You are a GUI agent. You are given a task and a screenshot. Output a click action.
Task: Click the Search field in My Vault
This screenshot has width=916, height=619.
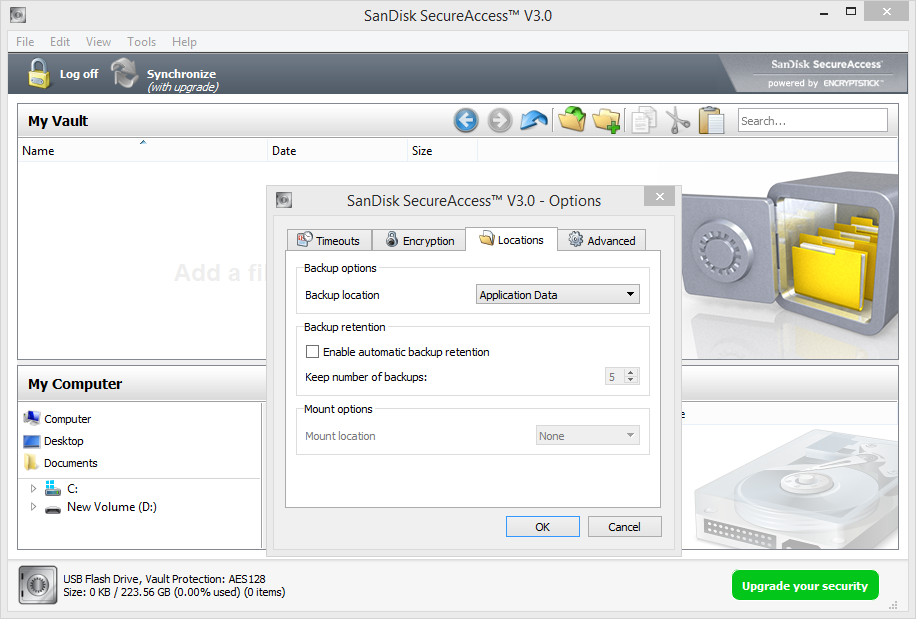813,120
